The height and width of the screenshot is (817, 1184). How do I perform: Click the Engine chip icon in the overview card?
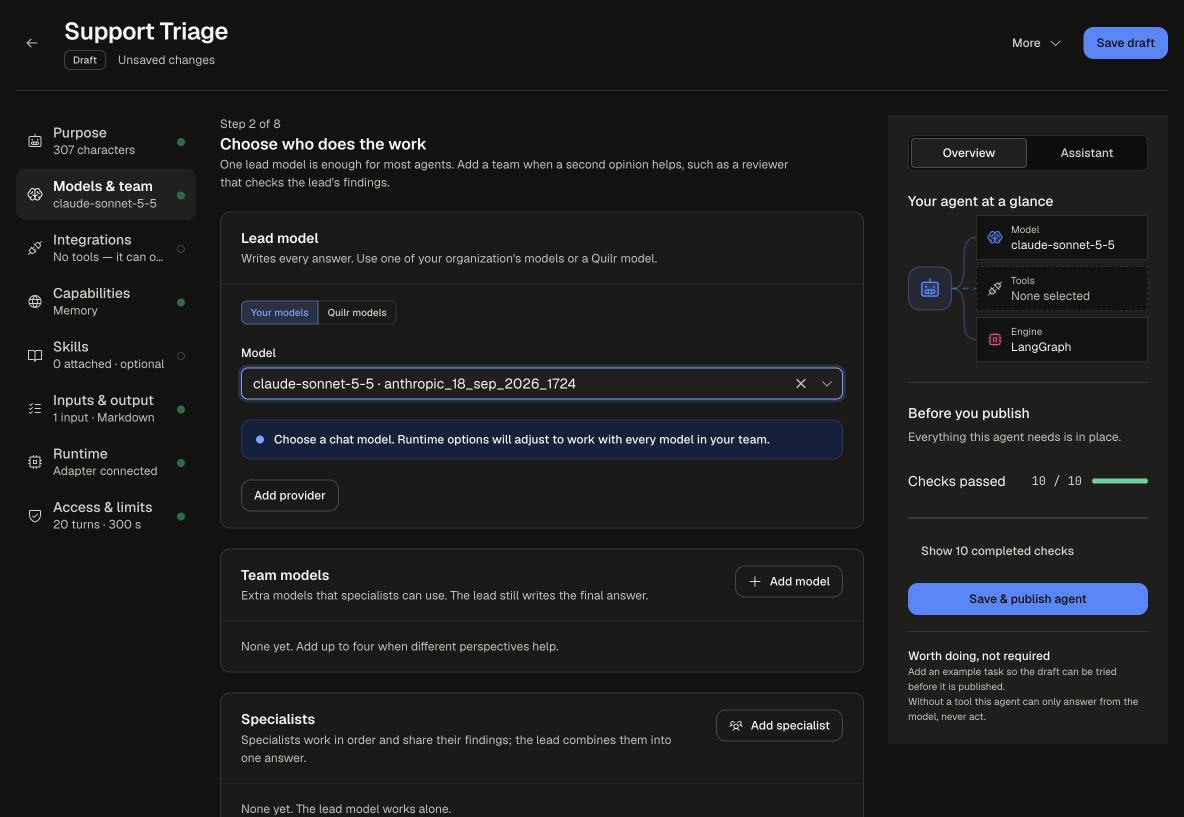[x=994, y=340]
